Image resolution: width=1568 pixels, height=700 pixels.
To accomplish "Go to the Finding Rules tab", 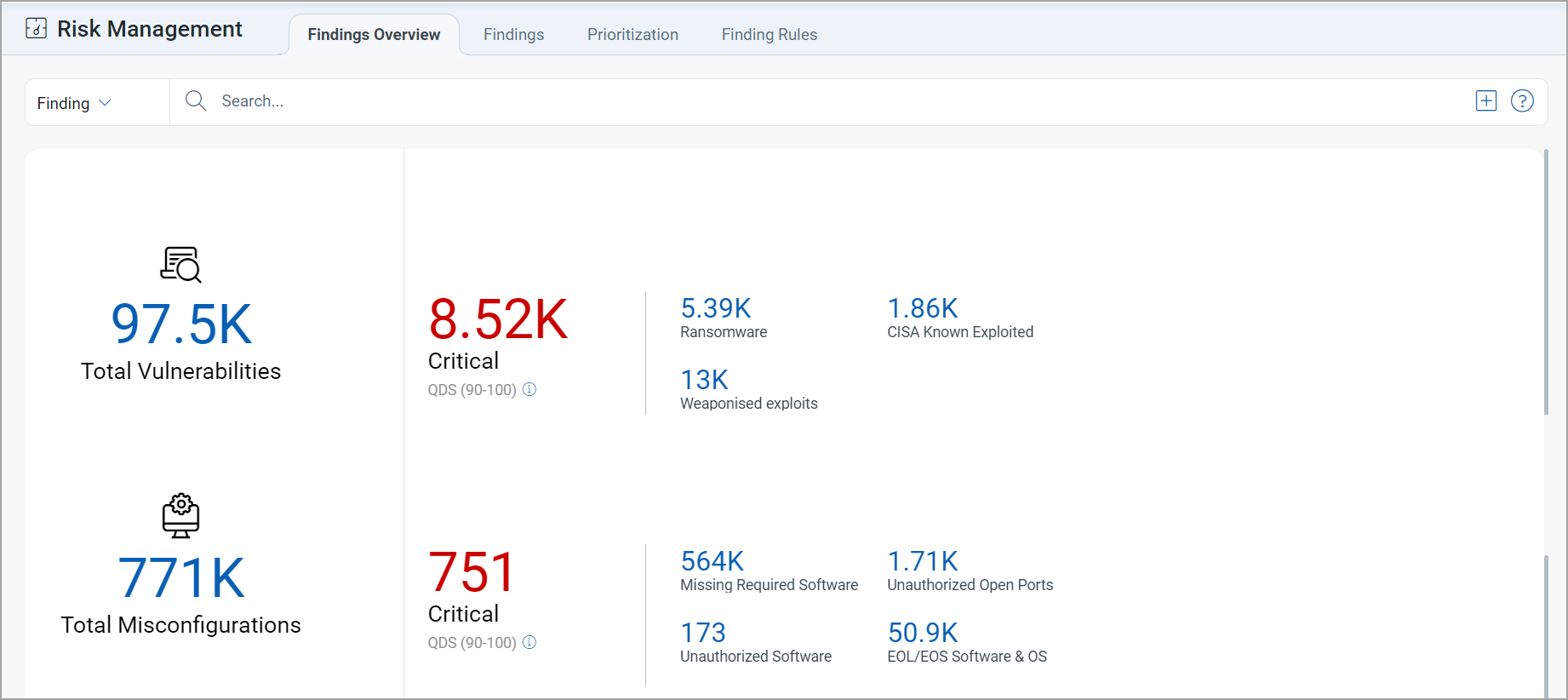I will (x=770, y=34).
